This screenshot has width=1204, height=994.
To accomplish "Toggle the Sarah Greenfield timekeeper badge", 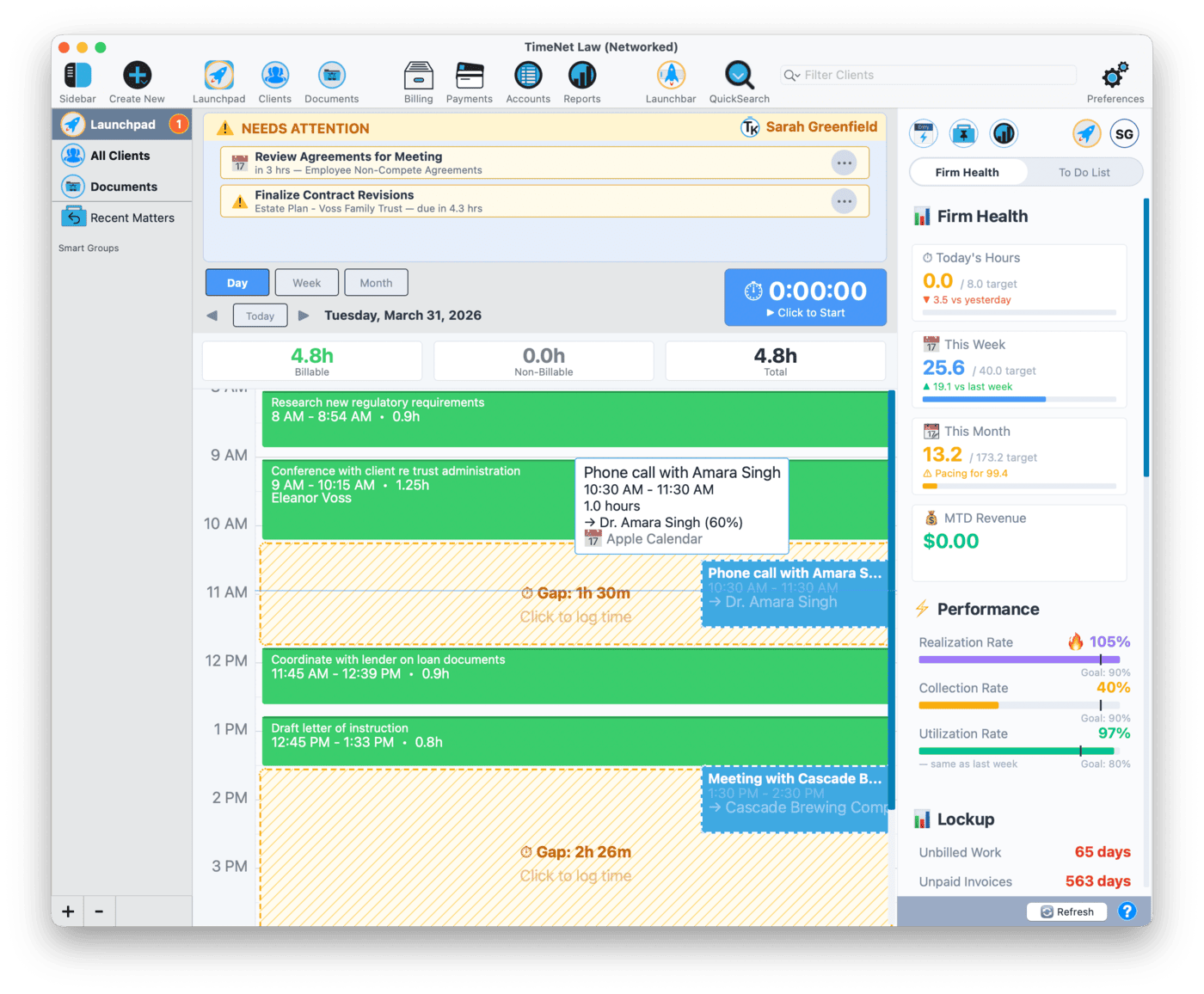I will (x=807, y=126).
